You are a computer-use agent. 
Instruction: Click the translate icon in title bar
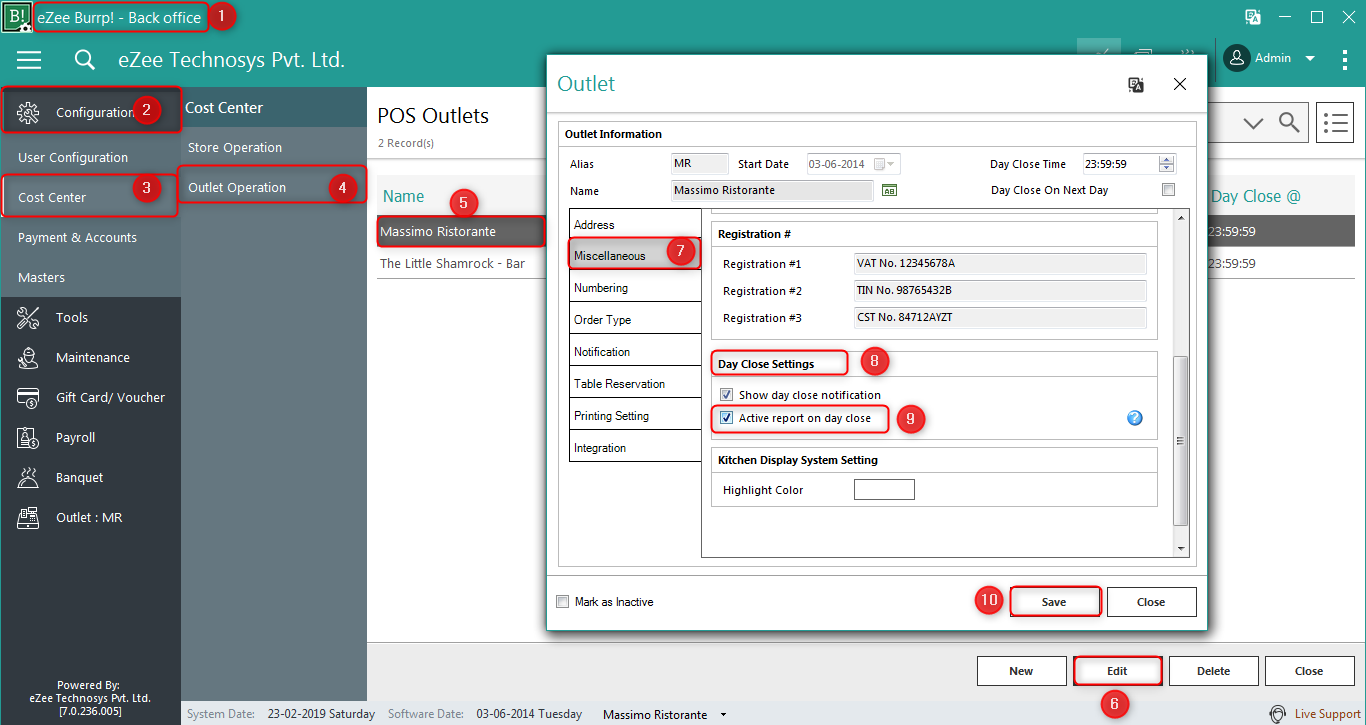(x=1253, y=17)
